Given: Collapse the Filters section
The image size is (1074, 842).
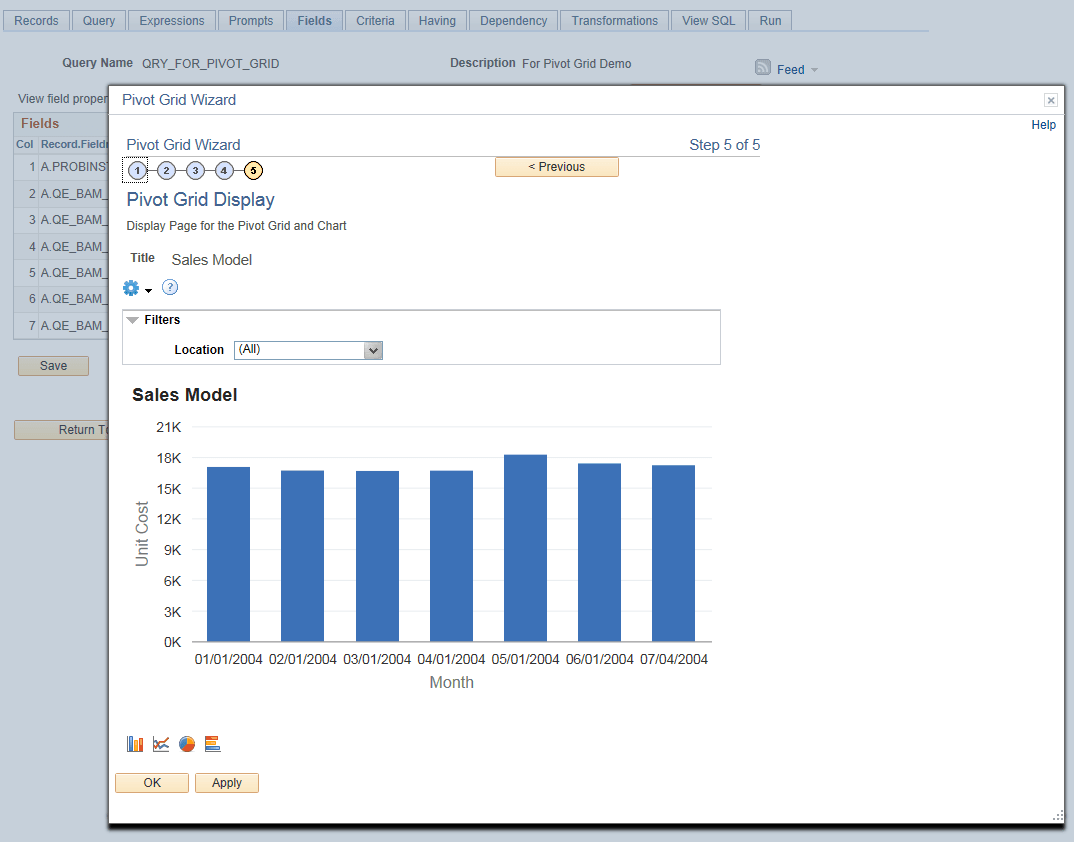Looking at the screenshot, I should (133, 319).
